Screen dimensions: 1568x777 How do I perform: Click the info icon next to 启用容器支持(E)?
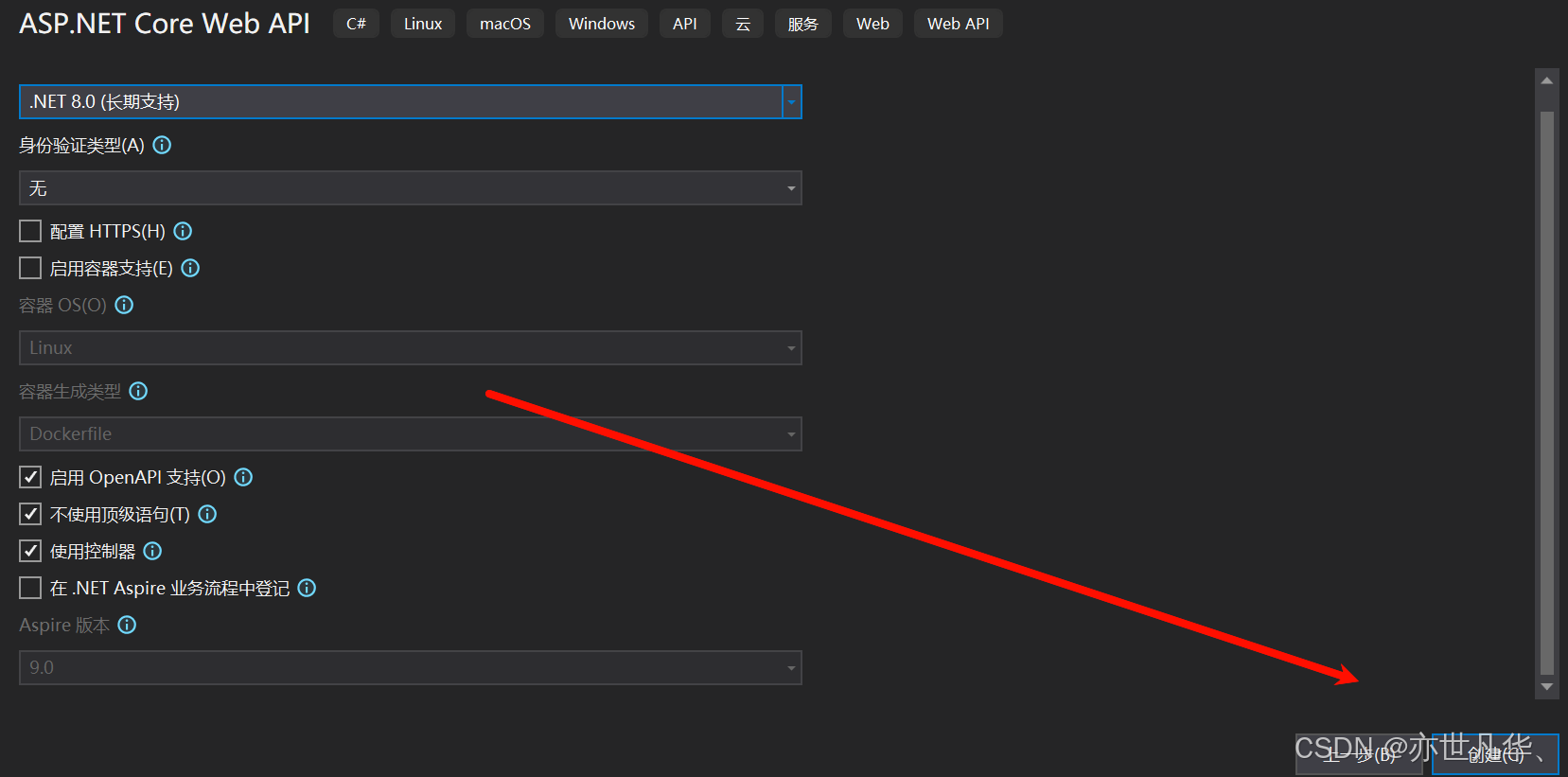coord(190,268)
